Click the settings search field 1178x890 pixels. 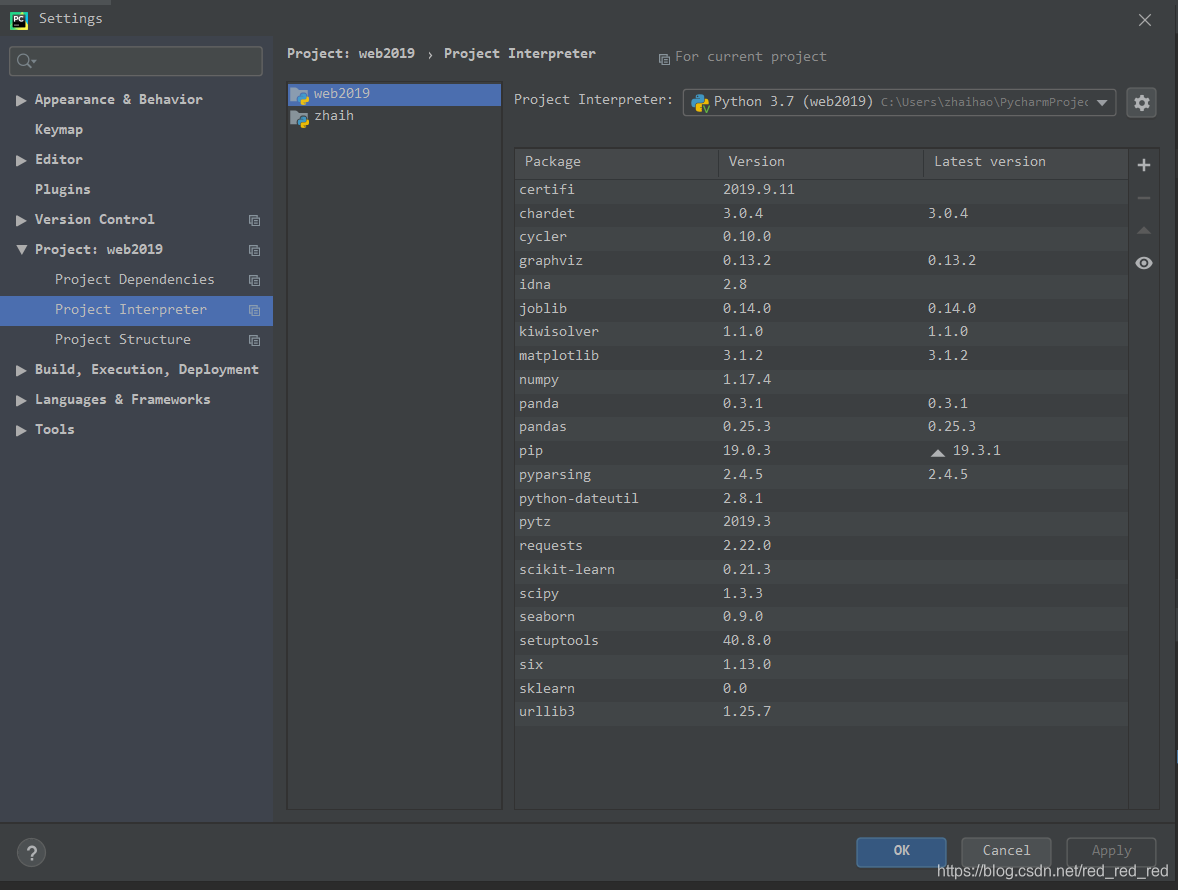point(136,61)
